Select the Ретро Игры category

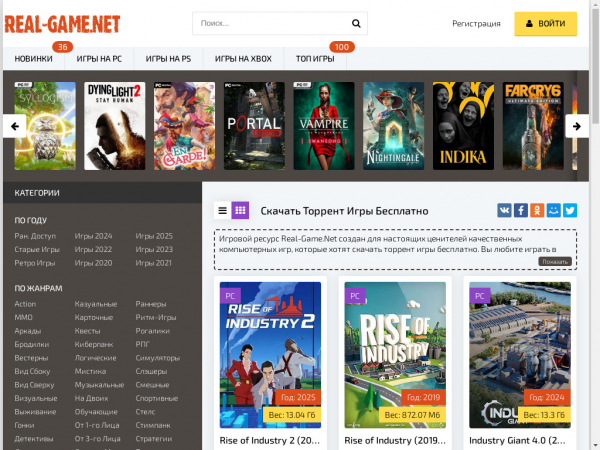tap(35, 263)
